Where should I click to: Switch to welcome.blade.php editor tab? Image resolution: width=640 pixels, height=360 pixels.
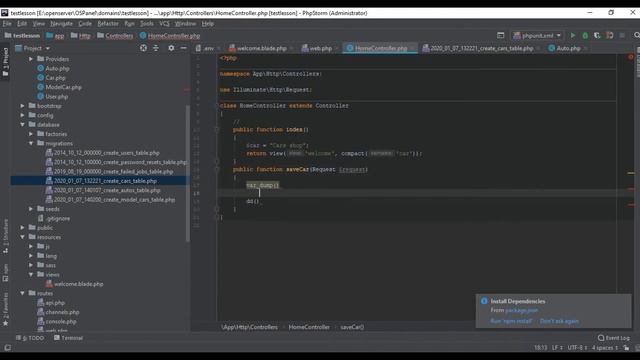(x=261, y=48)
